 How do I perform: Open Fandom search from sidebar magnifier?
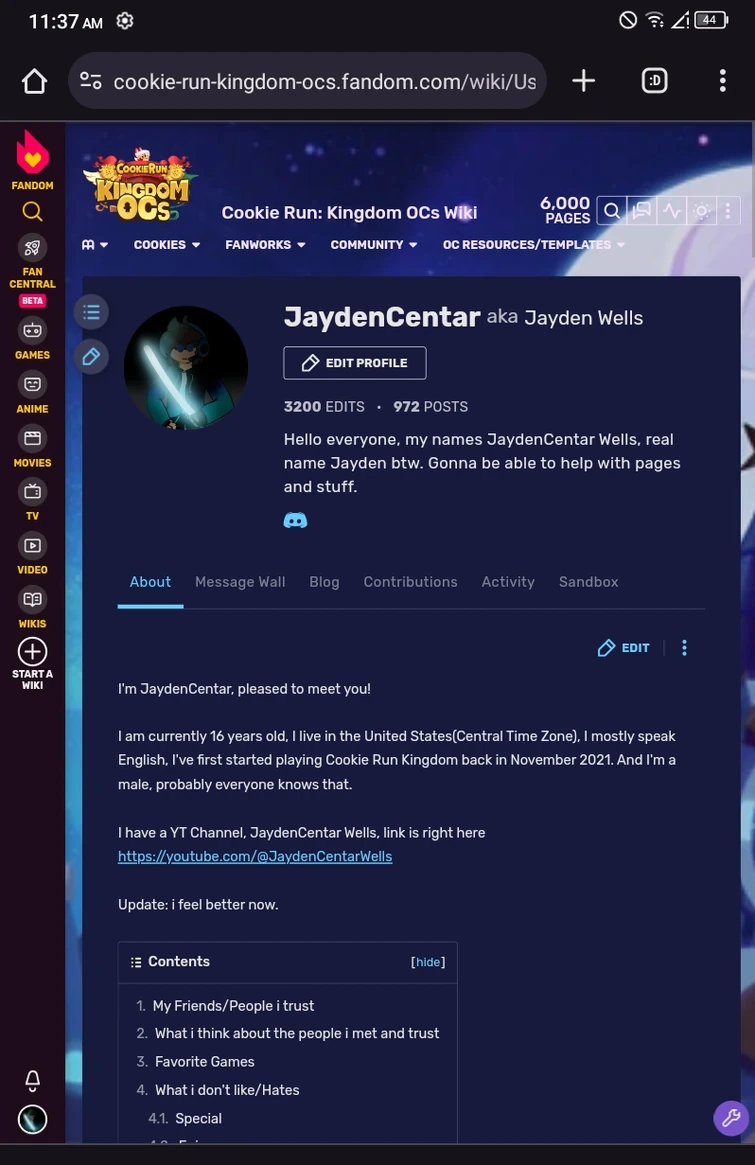point(32,212)
